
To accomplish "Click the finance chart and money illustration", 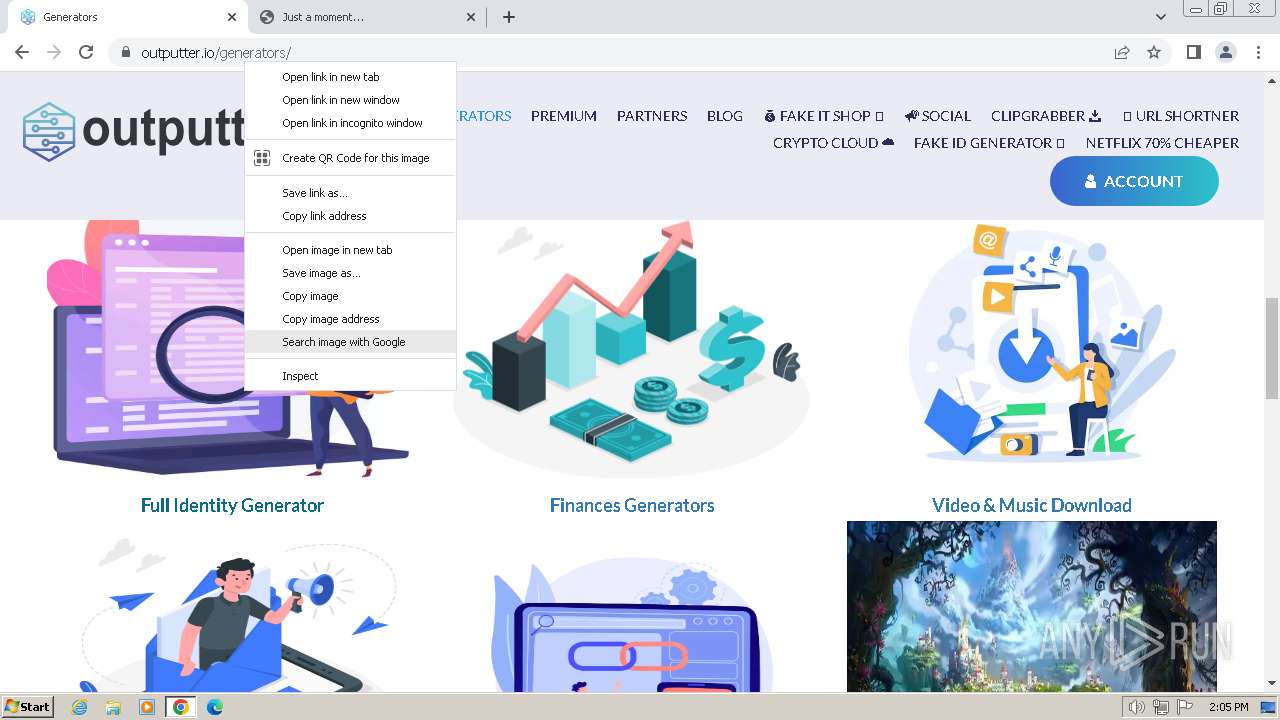I will [632, 348].
